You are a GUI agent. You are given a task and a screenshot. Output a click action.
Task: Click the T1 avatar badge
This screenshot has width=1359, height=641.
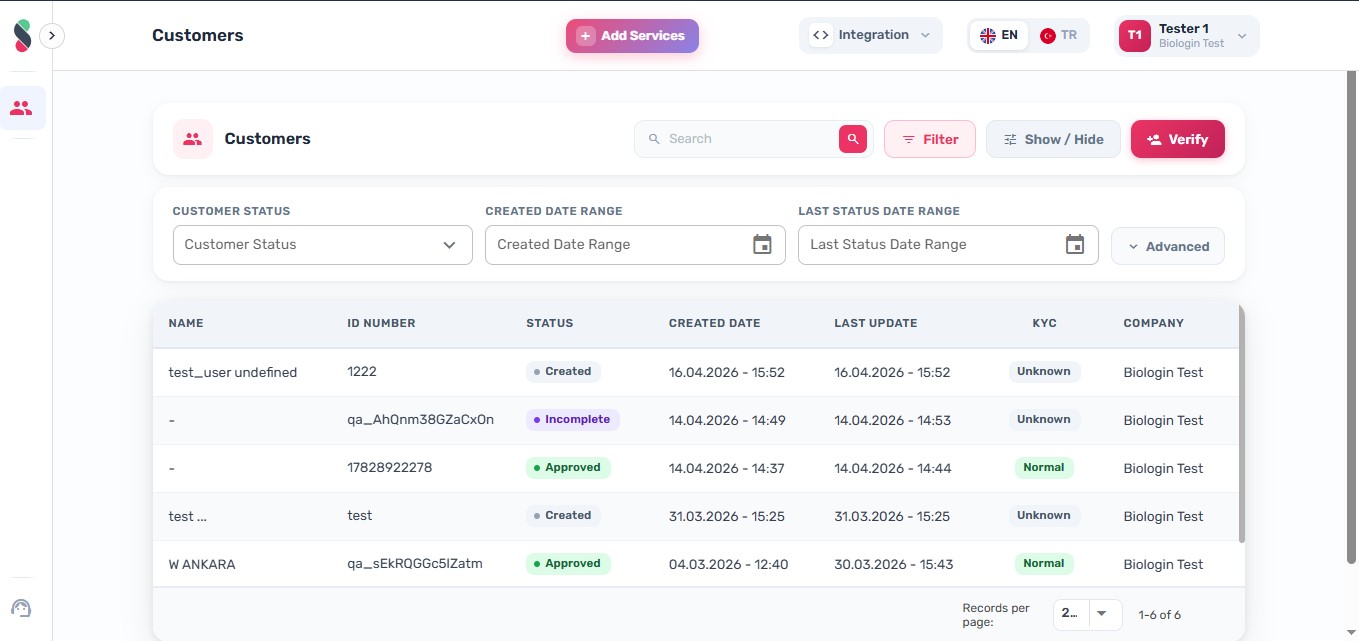[x=1135, y=36]
